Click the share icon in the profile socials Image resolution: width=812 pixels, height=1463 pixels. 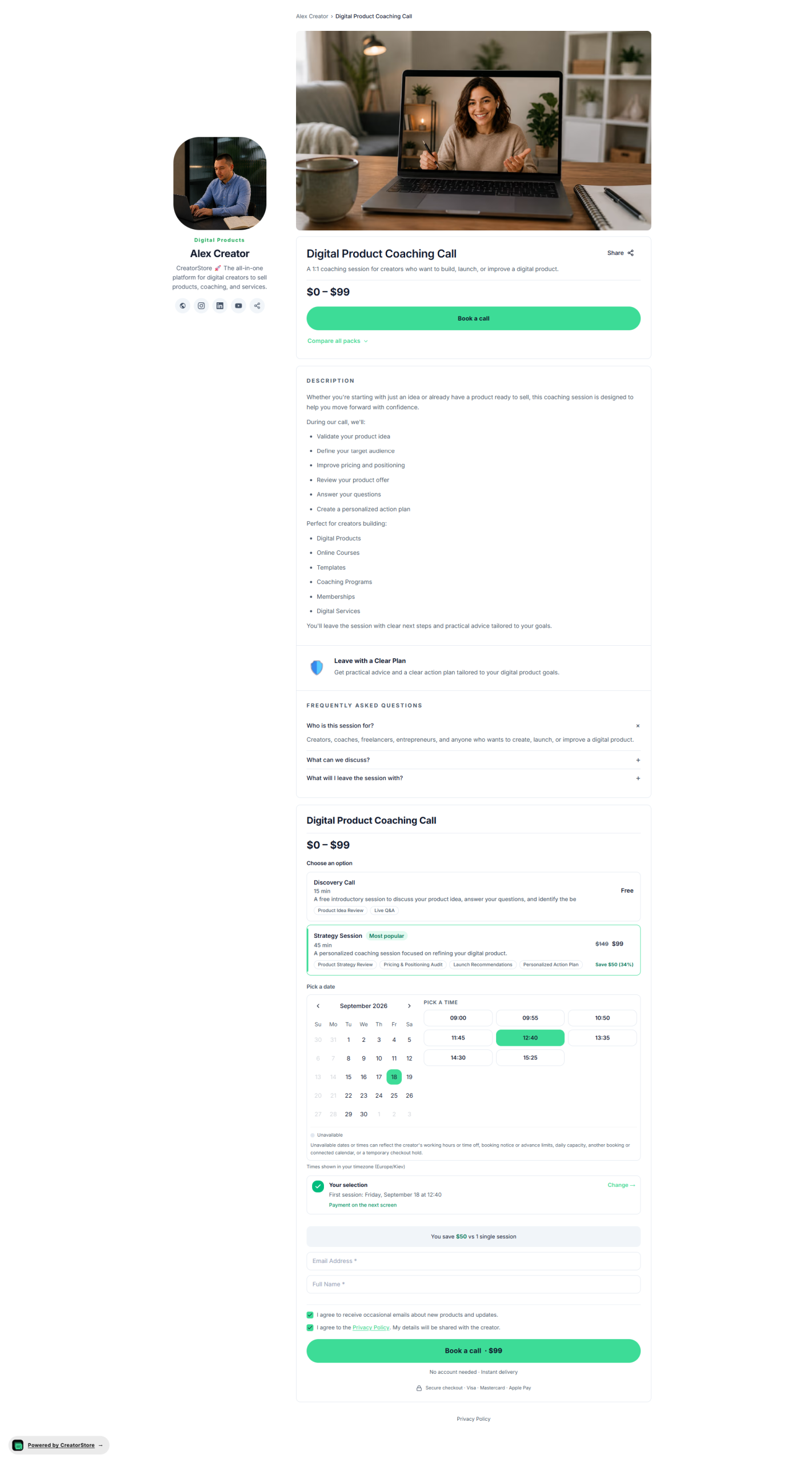coord(257,306)
